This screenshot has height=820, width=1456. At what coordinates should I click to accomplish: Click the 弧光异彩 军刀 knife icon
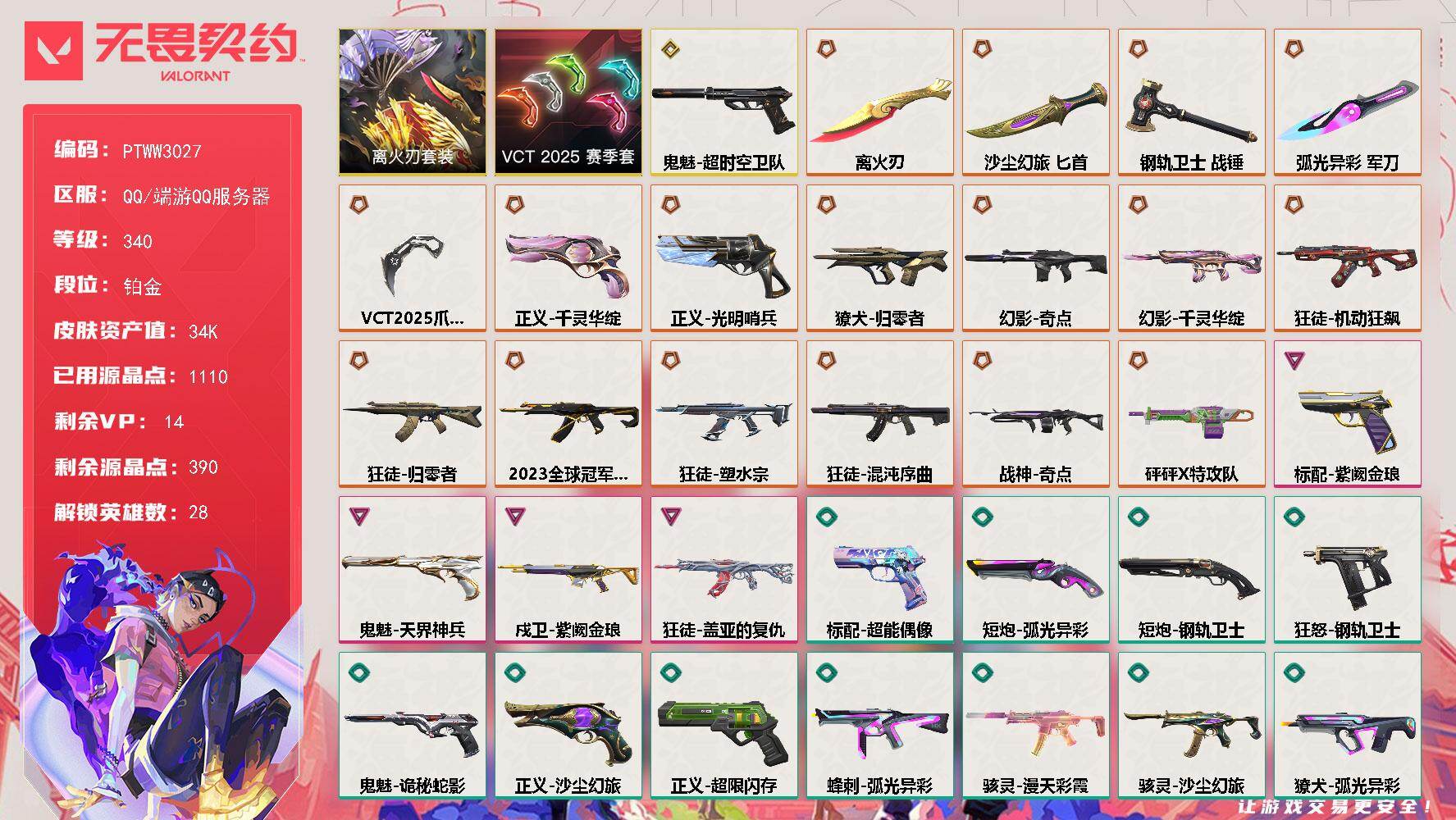tap(1347, 109)
